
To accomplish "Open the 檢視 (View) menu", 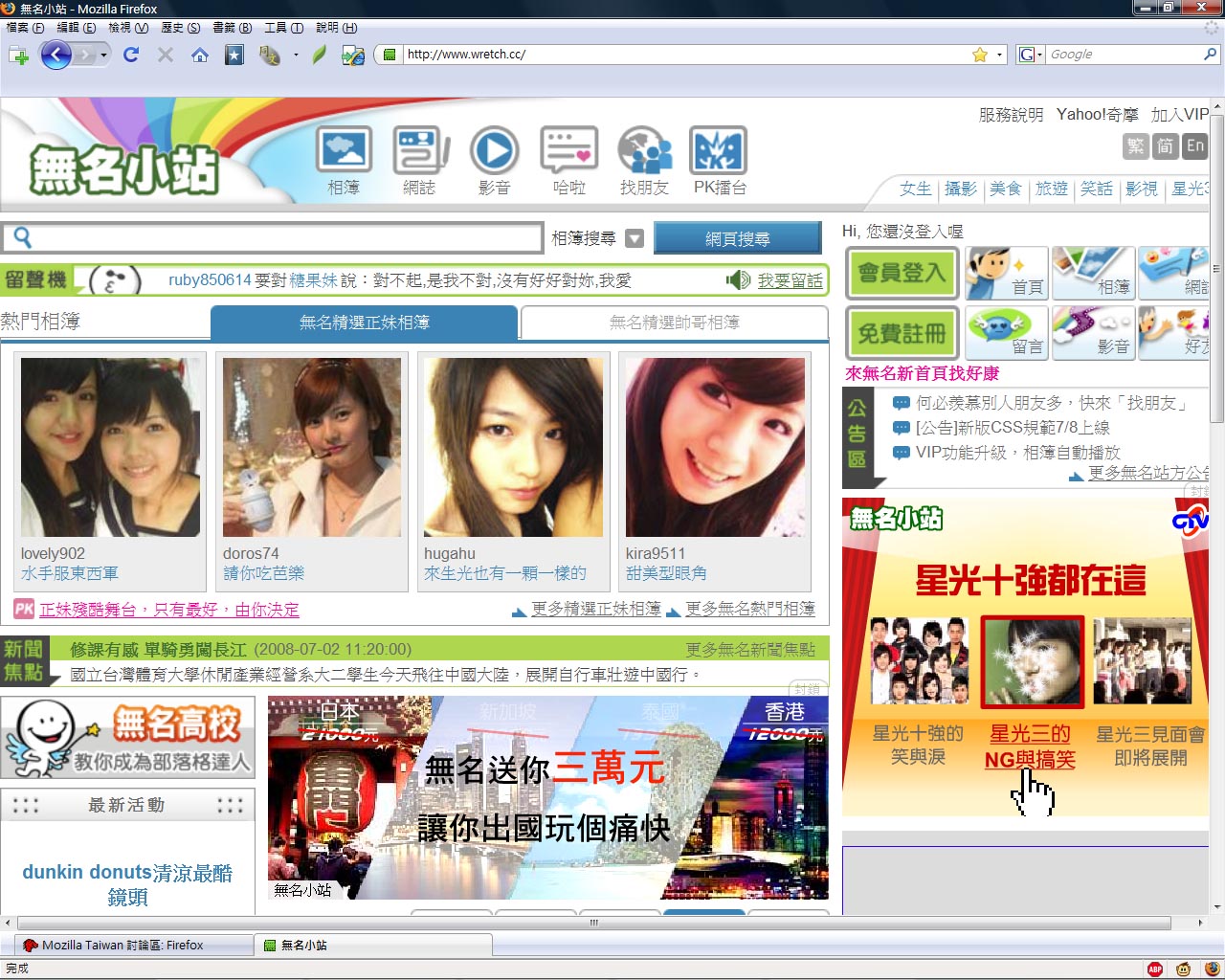I will coord(128,28).
